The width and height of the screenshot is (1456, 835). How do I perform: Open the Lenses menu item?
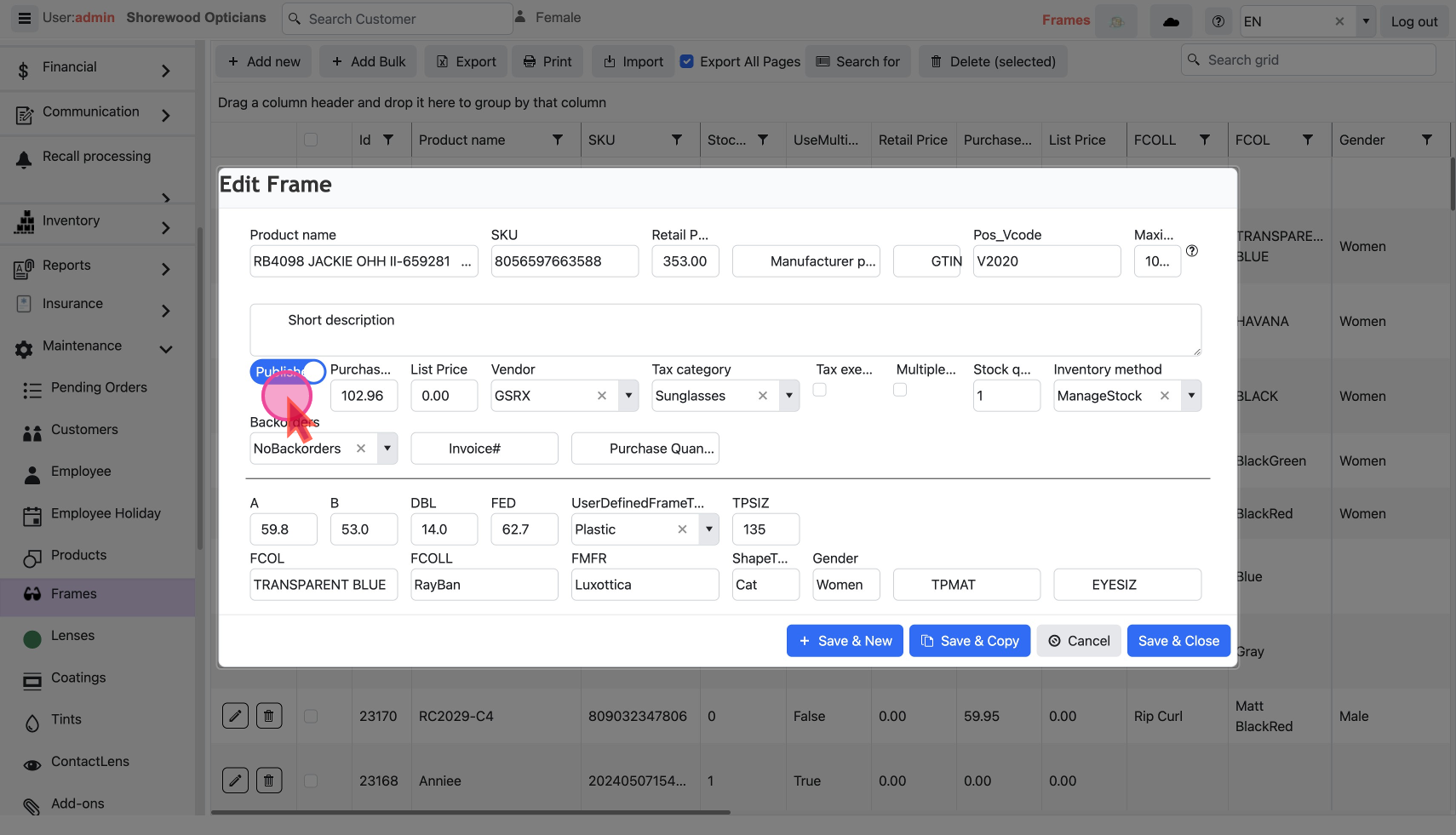[72, 636]
